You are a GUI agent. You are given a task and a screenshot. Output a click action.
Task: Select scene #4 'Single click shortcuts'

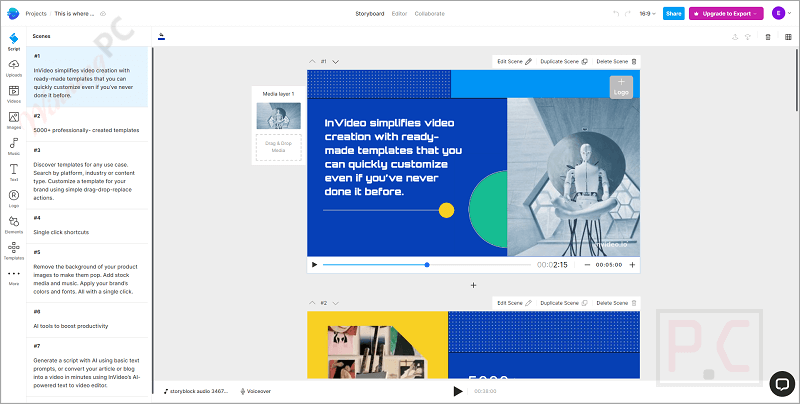[x=87, y=226]
